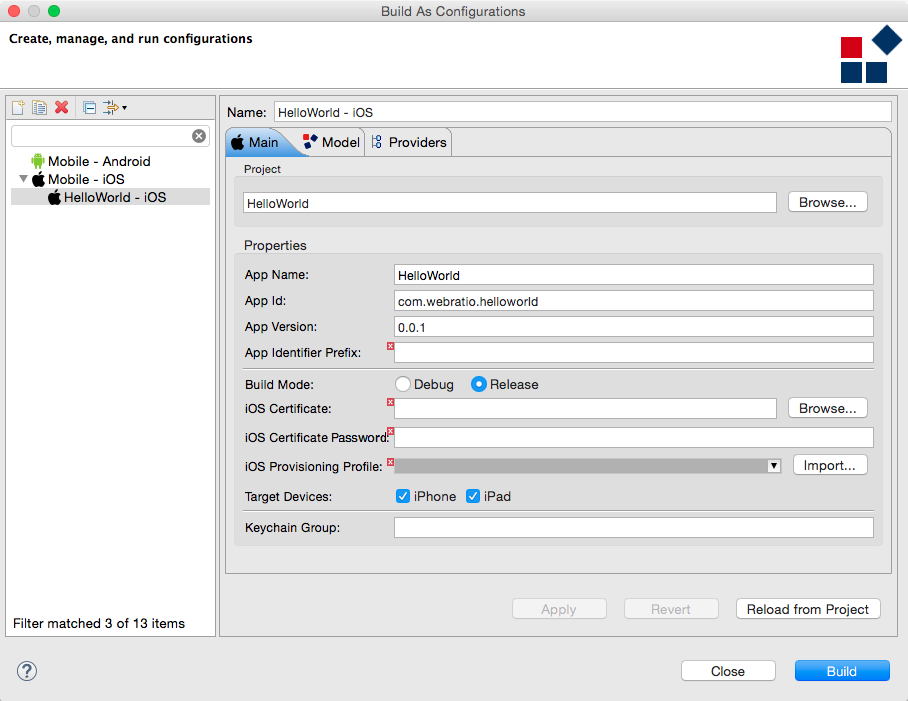
Task: Click Reload from Project button
Action: [x=808, y=609]
